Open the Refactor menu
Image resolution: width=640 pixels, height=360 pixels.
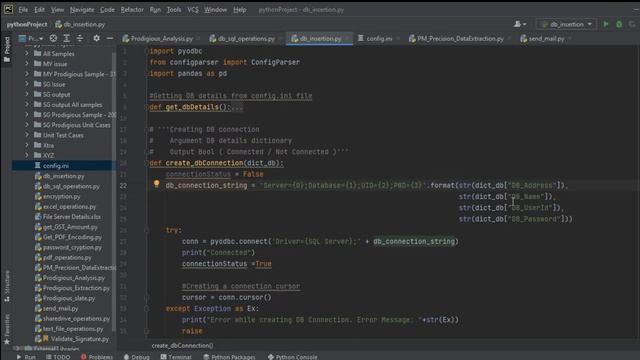132,9
